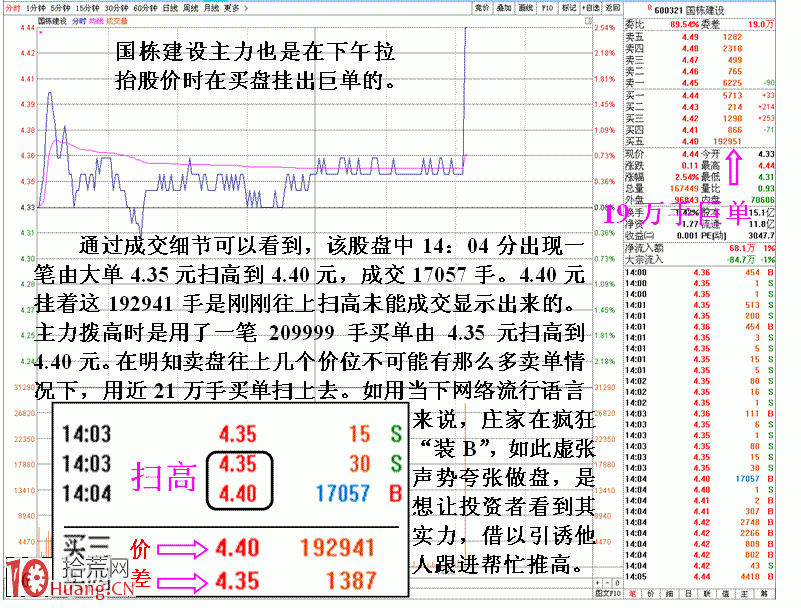
Task: Click the 14:01 tick row with volume 513
Action: point(700,305)
